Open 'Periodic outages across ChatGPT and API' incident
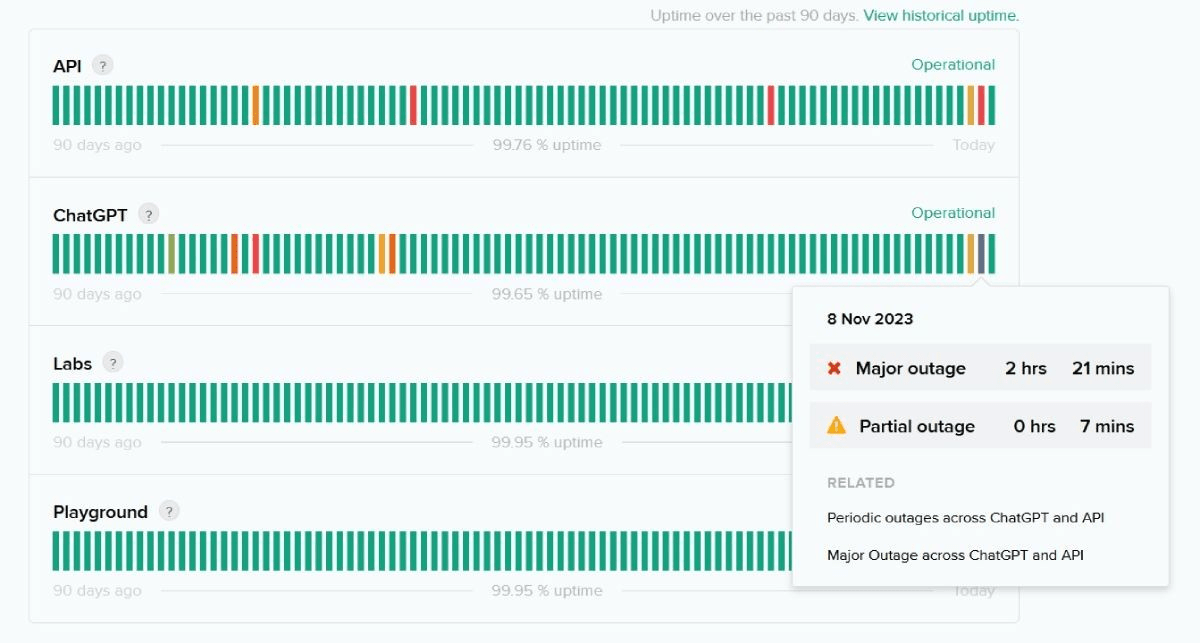 coord(965,518)
